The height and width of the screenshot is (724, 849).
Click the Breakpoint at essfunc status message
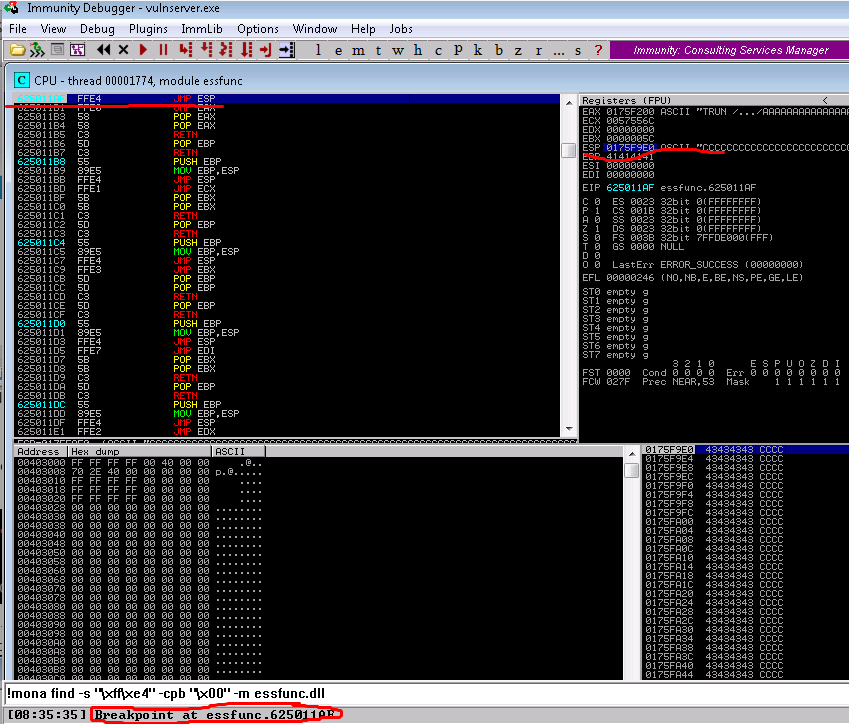point(215,715)
